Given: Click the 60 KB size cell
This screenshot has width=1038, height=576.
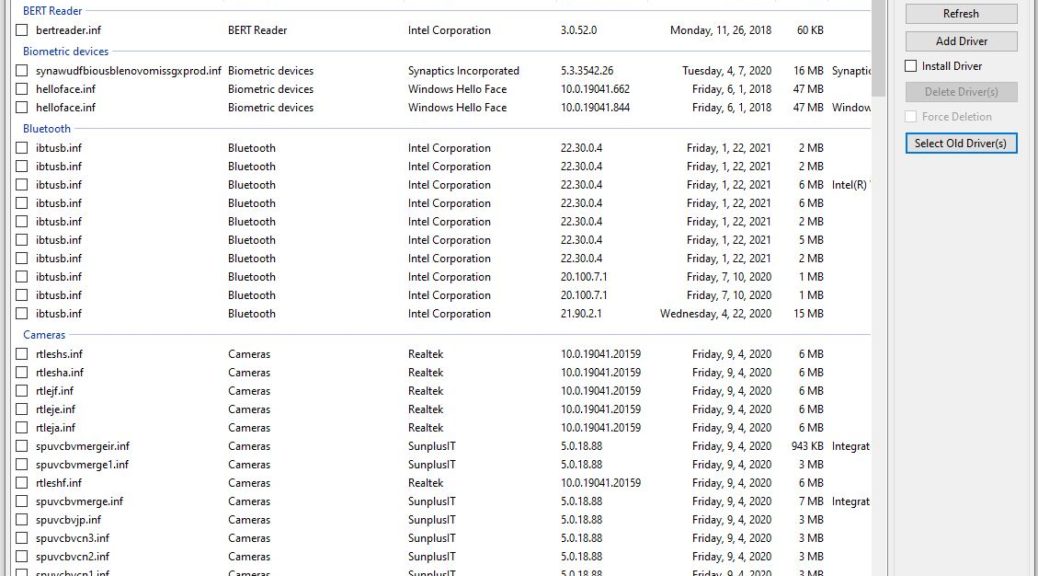Looking at the screenshot, I should 810,30.
